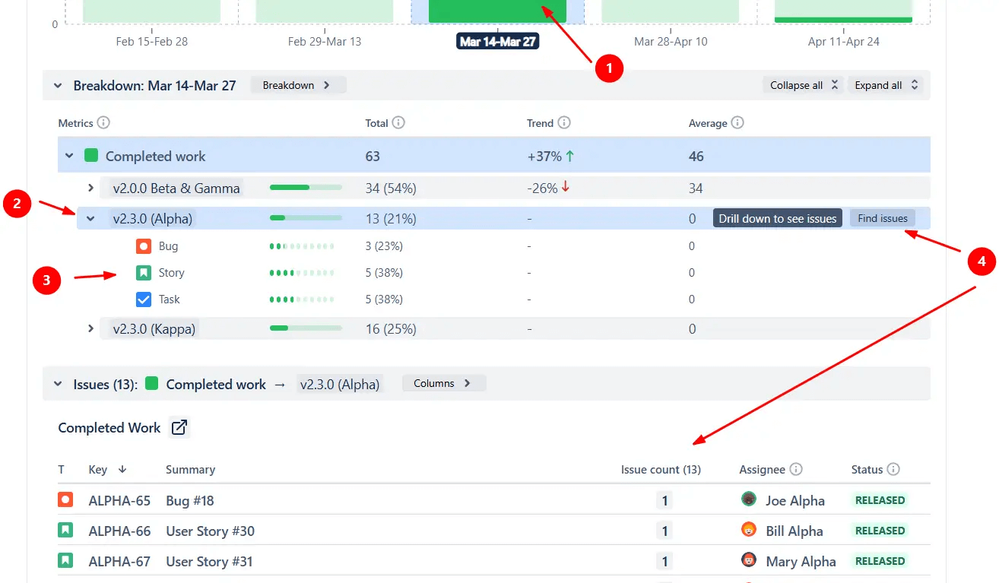This screenshot has height=583, width=999.
Task: Open issue ALPHA-65 link
Action: pyautogui.click(x=119, y=500)
